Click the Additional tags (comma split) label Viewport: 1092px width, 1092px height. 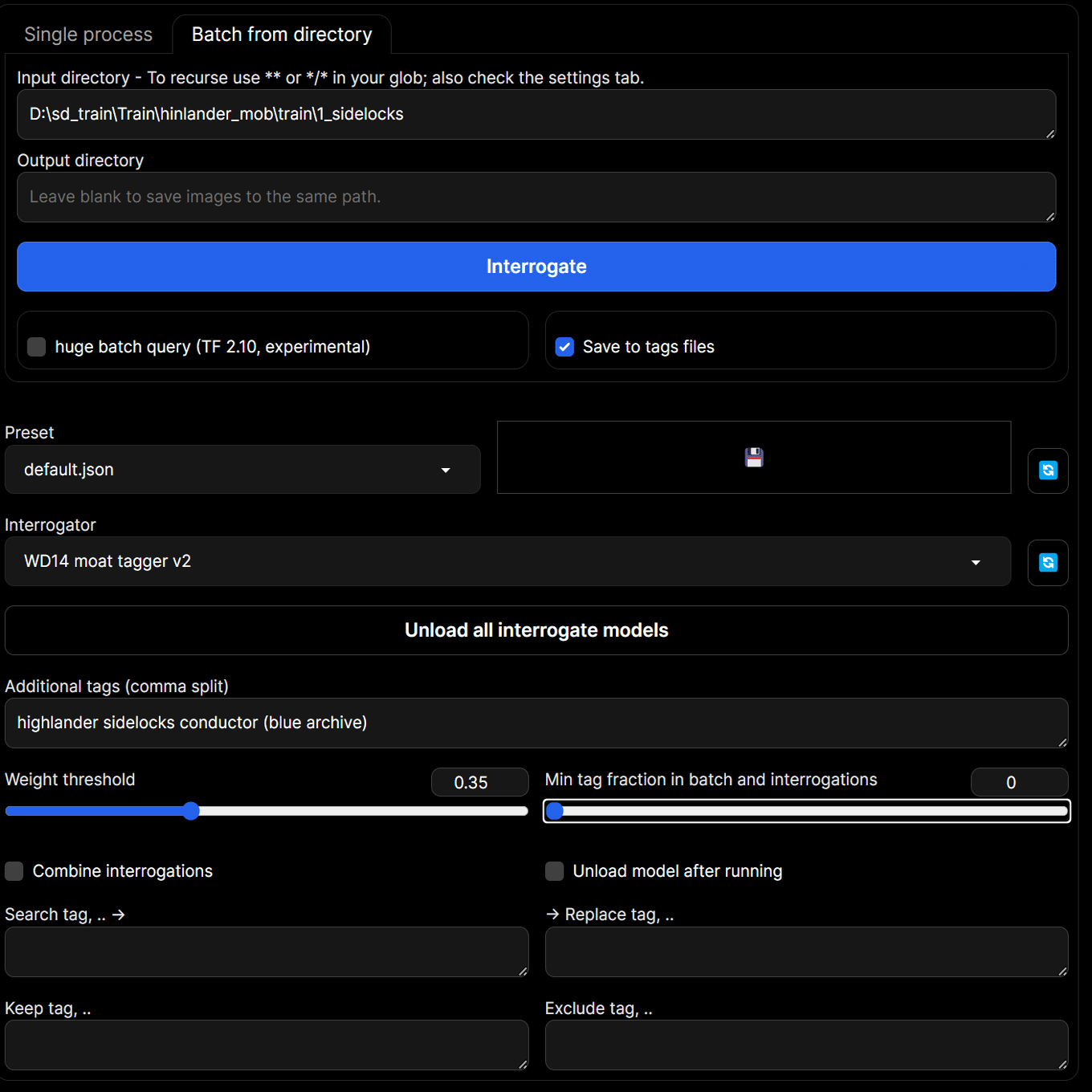(x=117, y=687)
